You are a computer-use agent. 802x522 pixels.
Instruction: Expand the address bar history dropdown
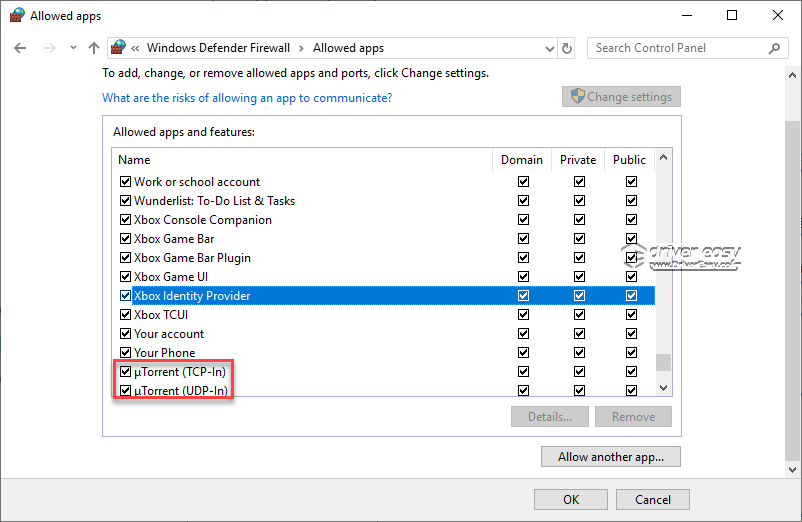pos(550,49)
